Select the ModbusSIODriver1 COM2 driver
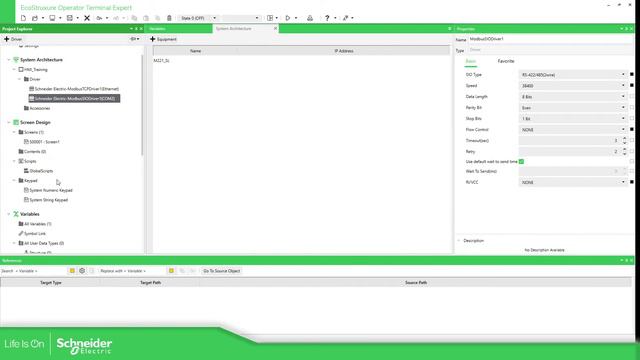Screen dimensions: 640x360 tap(74, 98)
